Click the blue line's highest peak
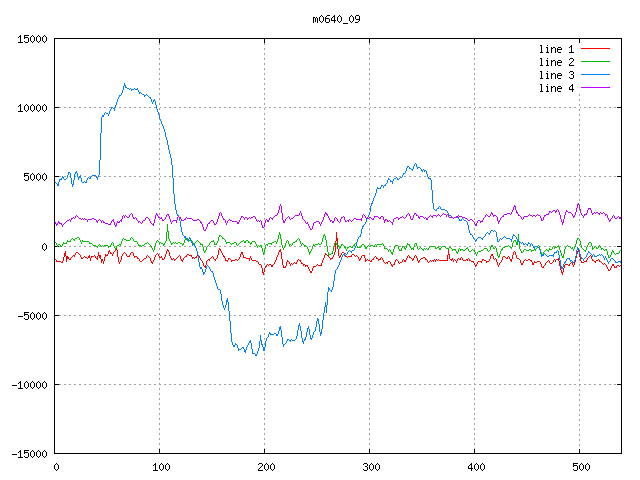The width and height of the screenshot is (640, 480). [125, 84]
